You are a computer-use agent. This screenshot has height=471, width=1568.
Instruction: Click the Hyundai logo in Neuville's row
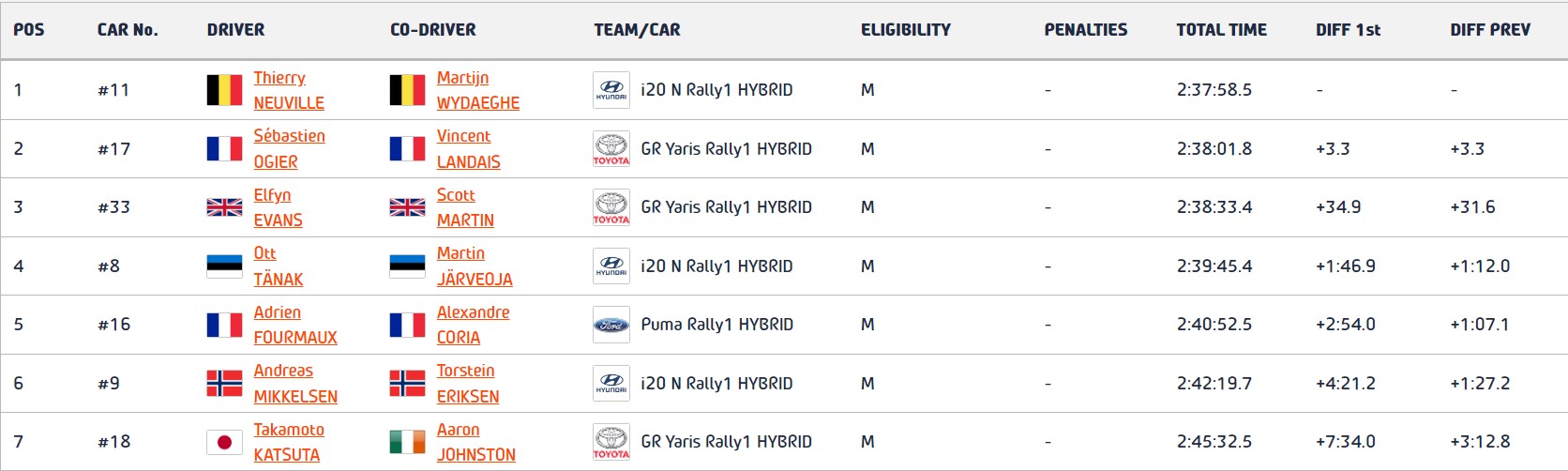pos(611,90)
